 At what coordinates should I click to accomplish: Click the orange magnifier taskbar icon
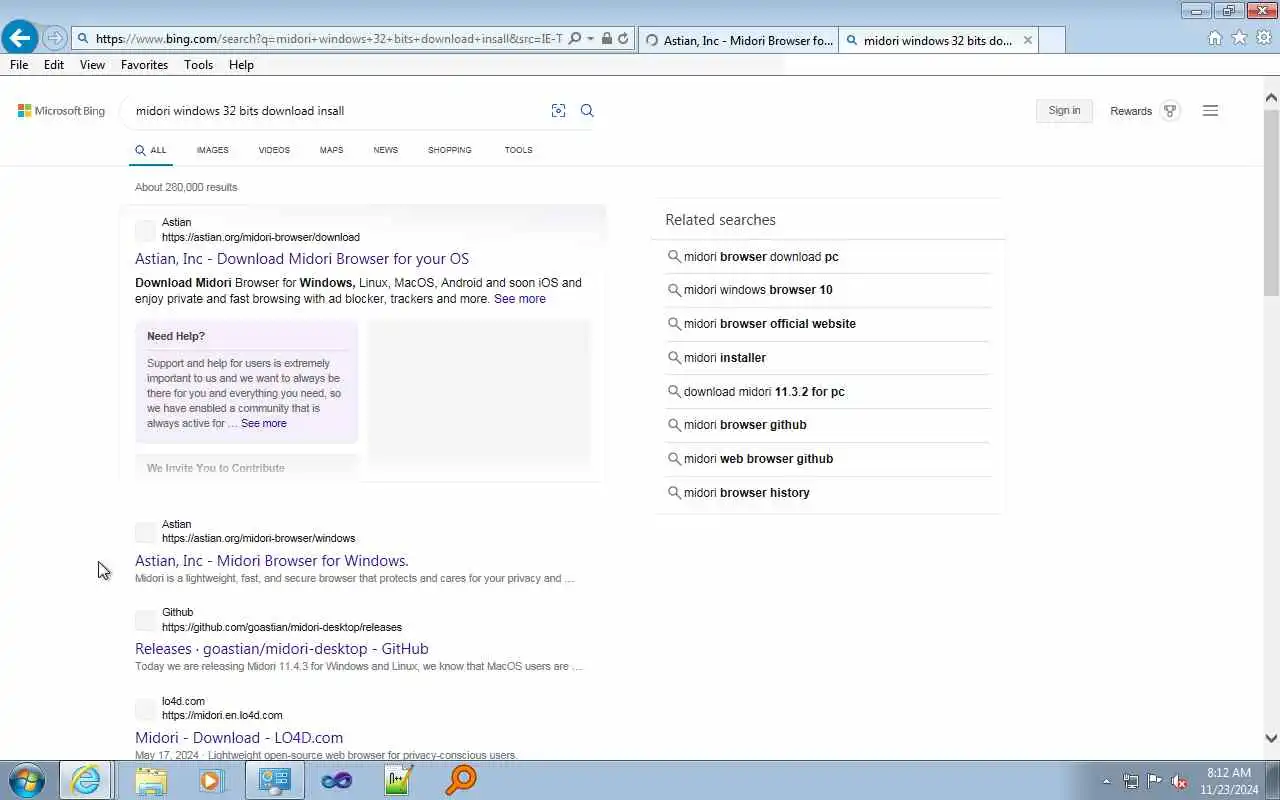point(461,780)
